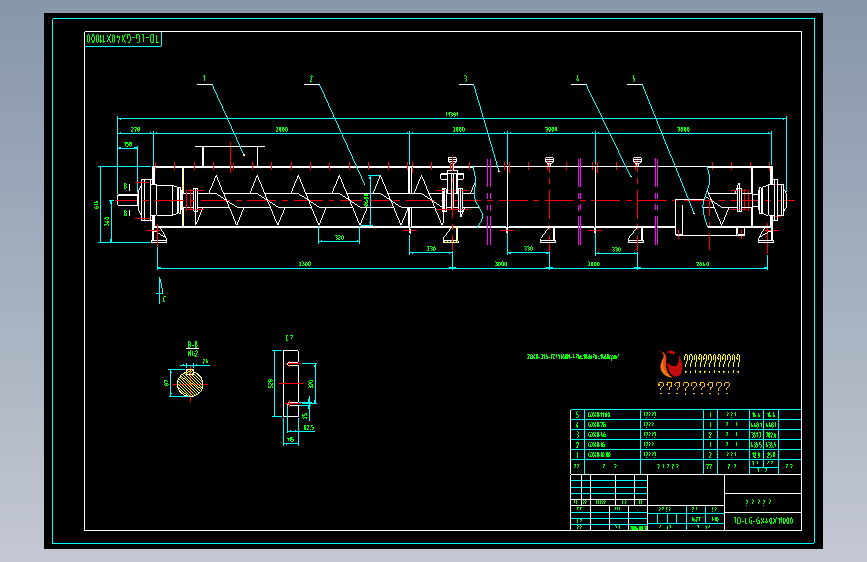Select parts list row 3 part code

597,435
